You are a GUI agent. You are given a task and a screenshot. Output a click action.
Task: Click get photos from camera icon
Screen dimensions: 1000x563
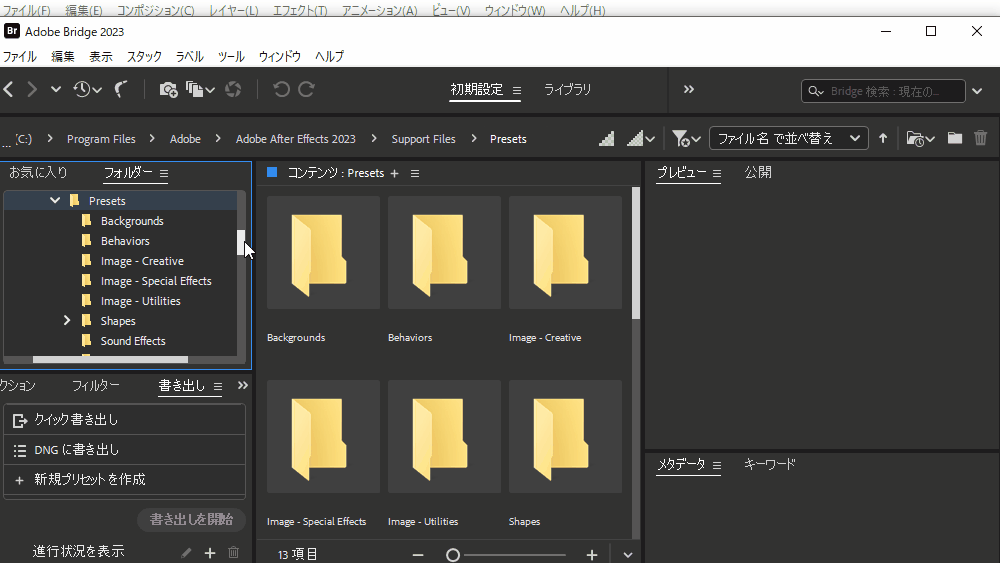[168, 89]
